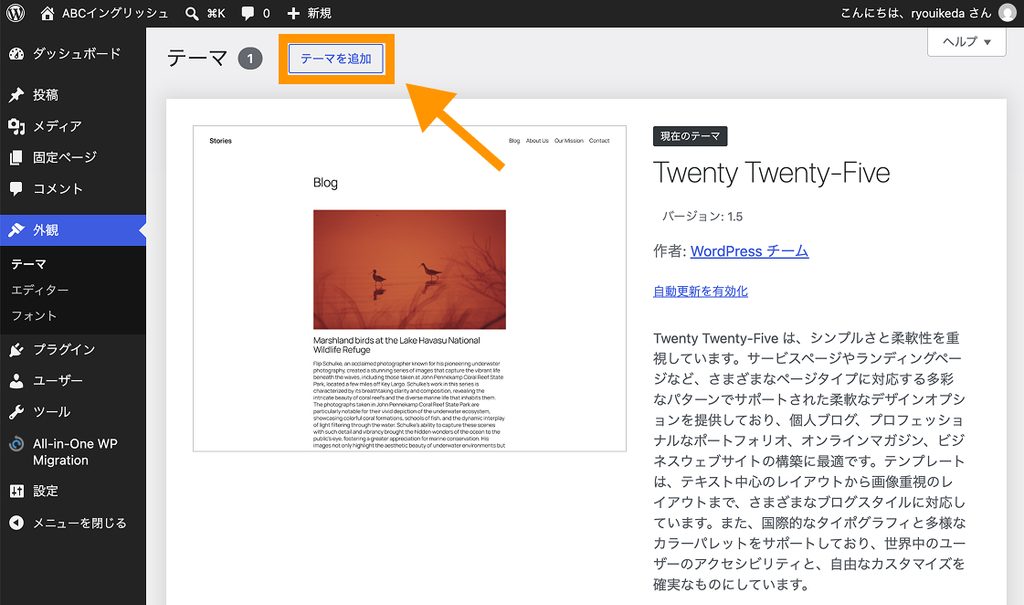The image size is (1024, 605).
Task: Click the plus icon for new content
Action: point(294,13)
